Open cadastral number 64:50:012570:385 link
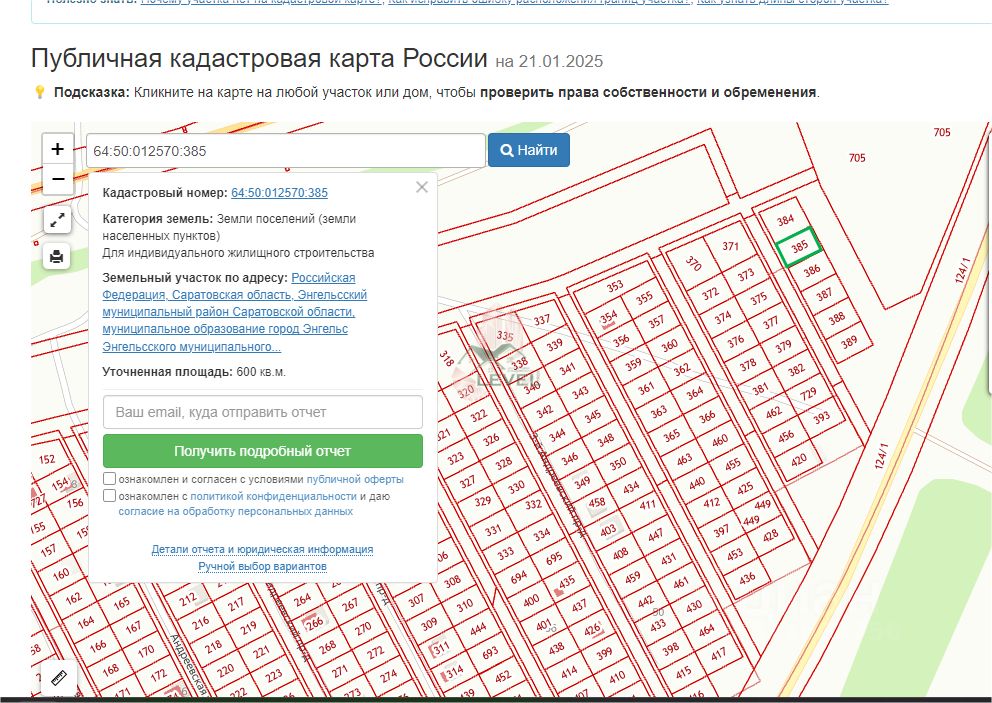 point(279,192)
